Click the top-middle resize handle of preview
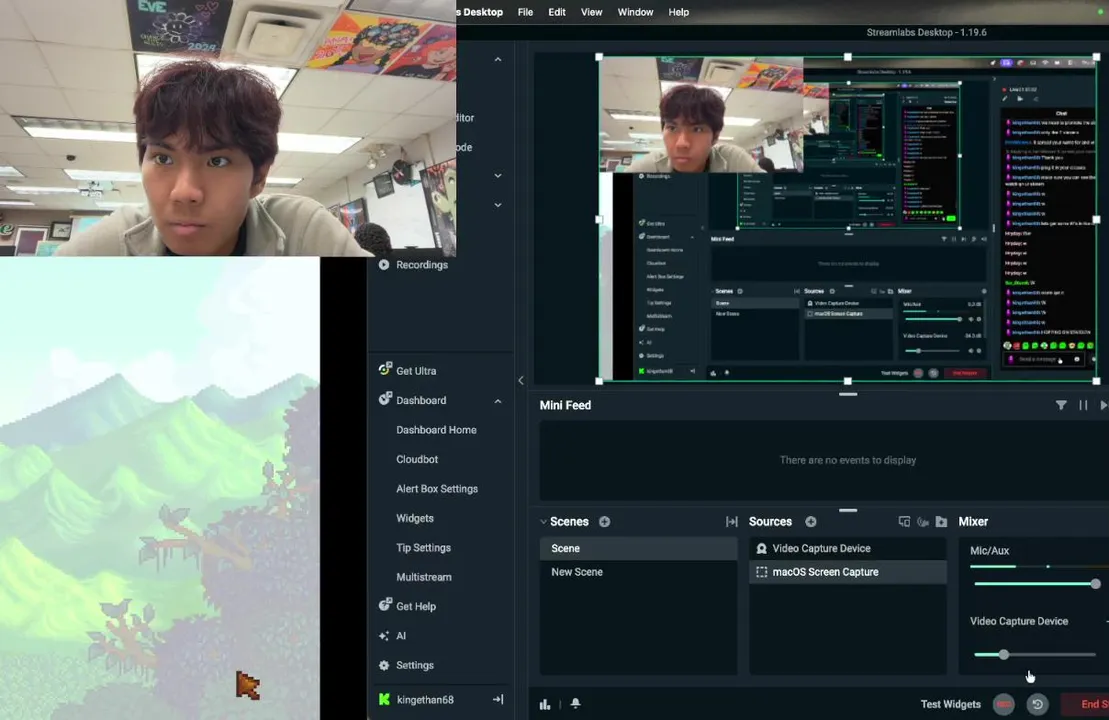This screenshot has height=720, width=1109. [847, 57]
